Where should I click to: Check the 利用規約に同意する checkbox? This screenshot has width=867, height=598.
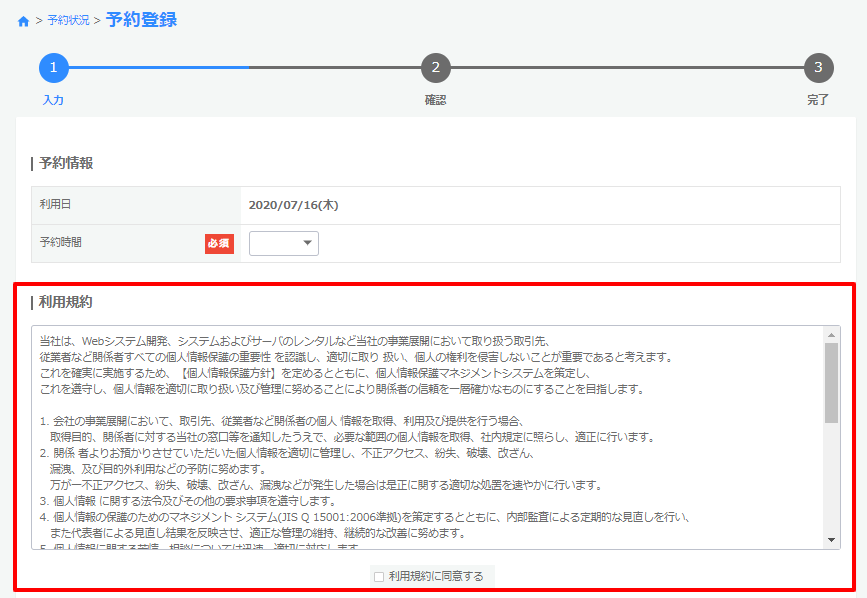(x=379, y=577)
